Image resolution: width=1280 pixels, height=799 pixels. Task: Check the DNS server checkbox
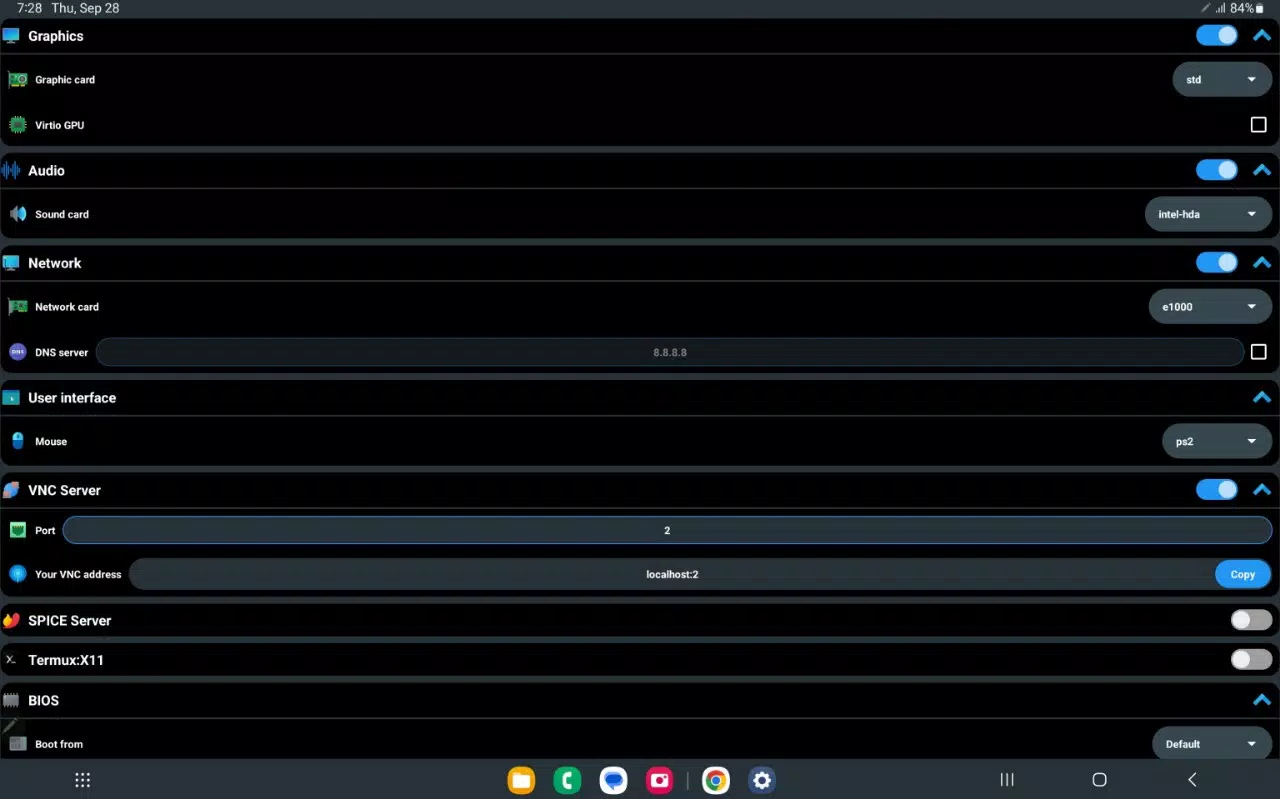(1259, 352)
